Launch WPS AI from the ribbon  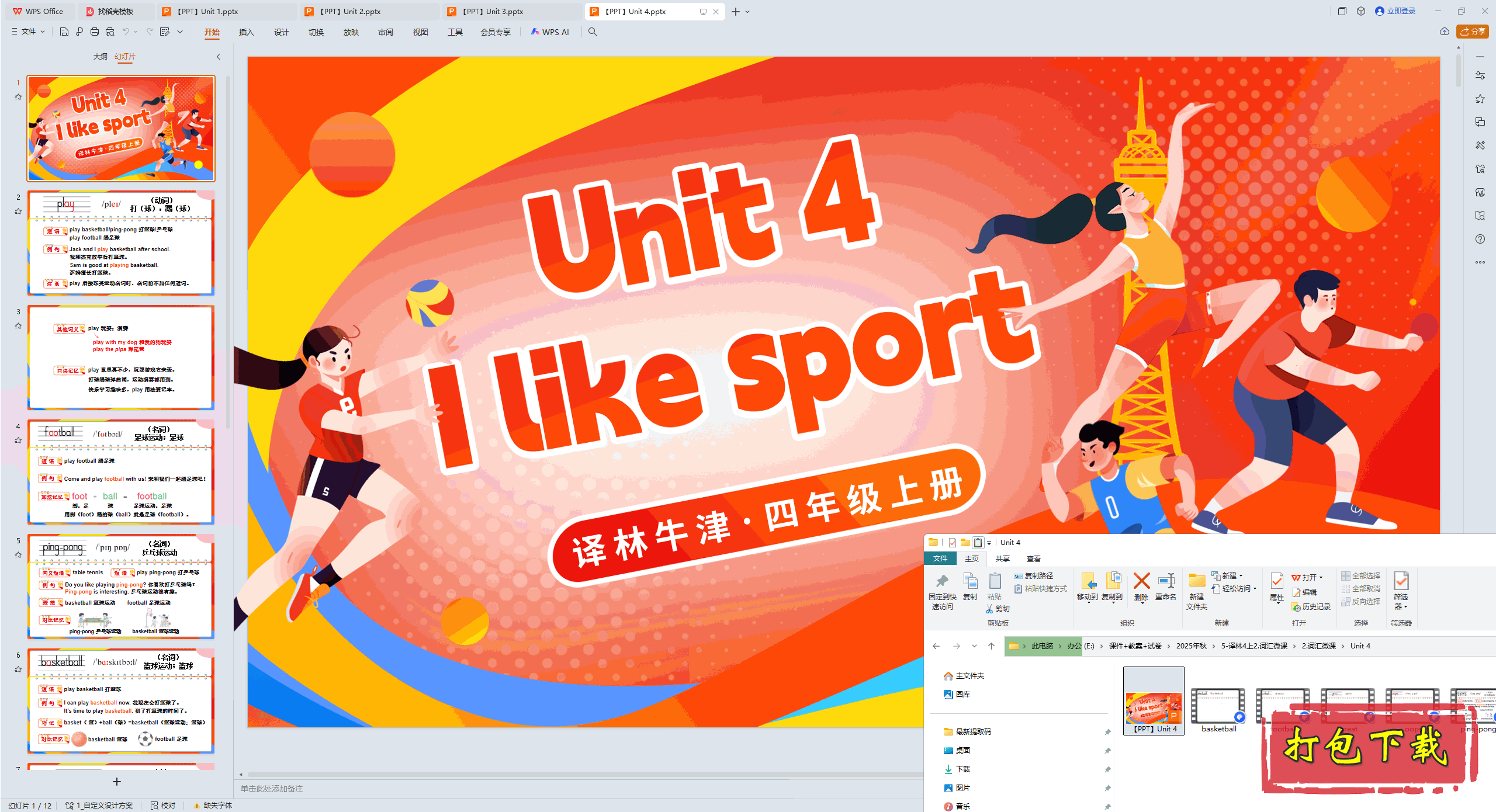coord(549,32)
